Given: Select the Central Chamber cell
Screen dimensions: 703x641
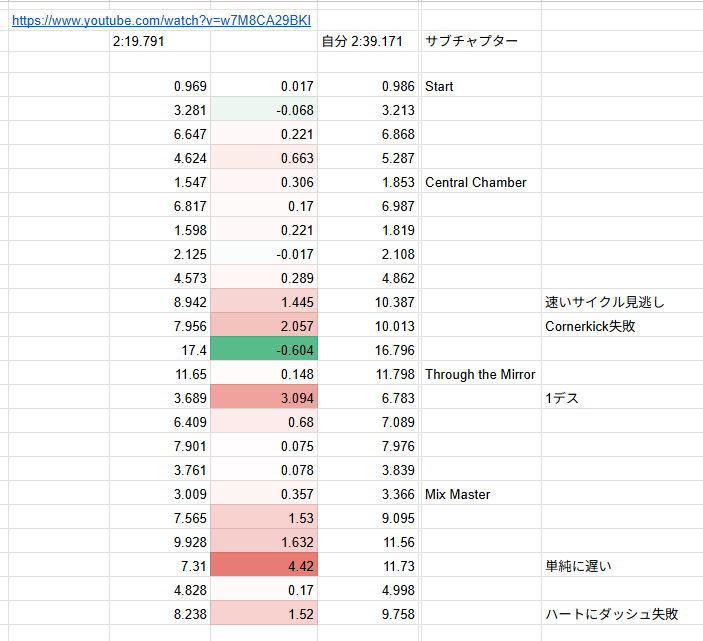Looking at the screenshot, I should coord(481,182).
